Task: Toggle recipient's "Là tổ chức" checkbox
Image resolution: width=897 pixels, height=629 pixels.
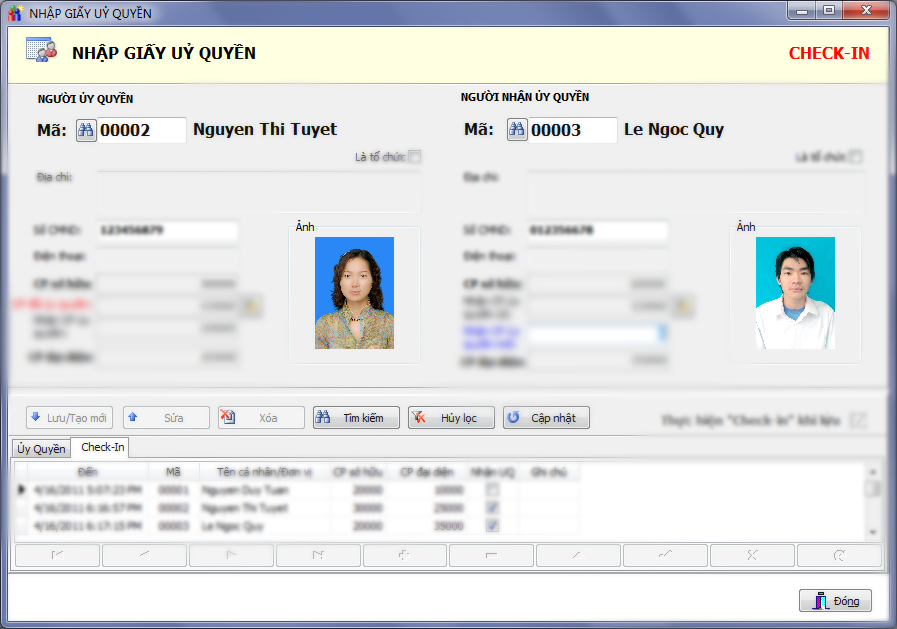Action: click(x=856, y=157)
